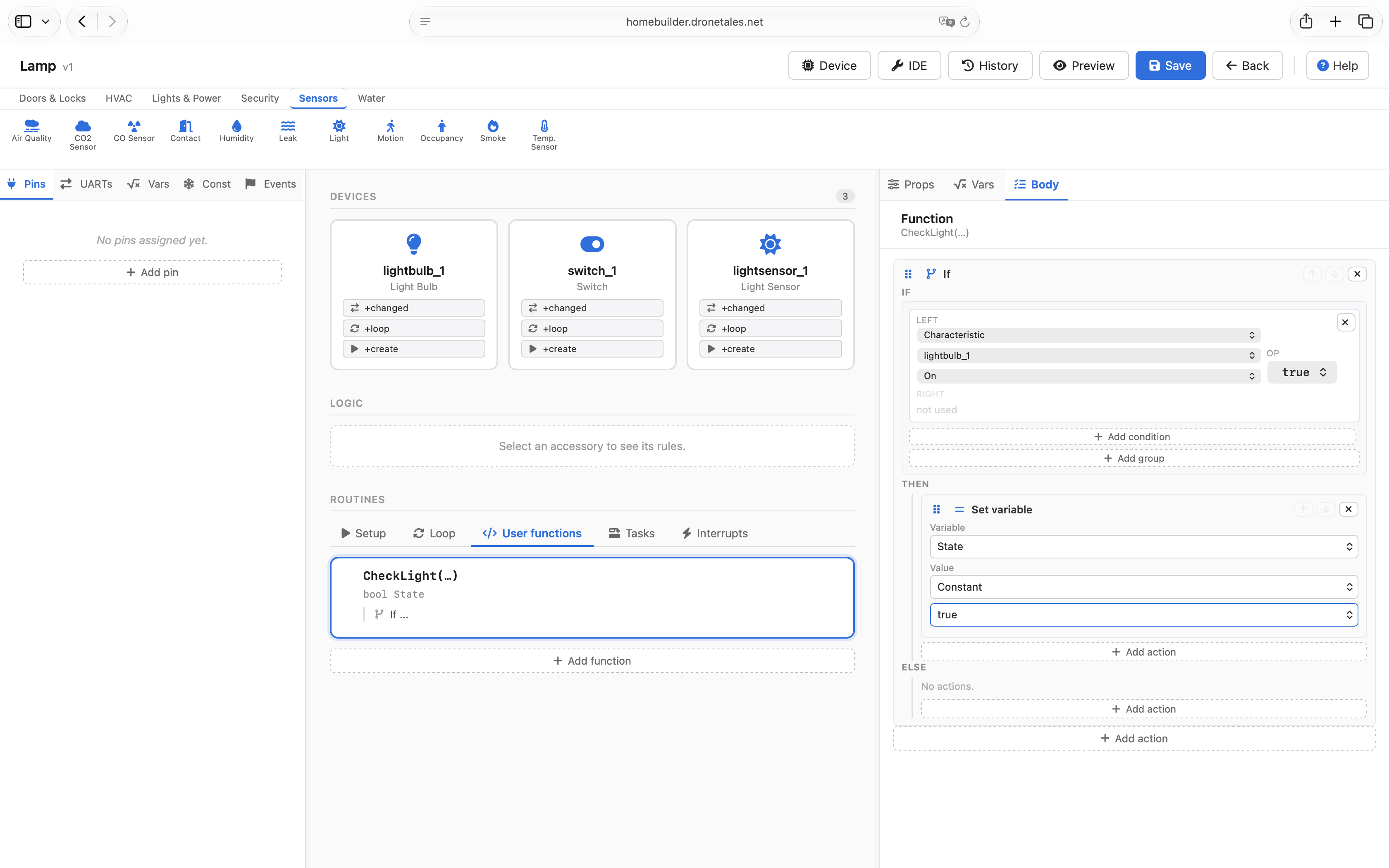
Task: Add a Humidity sensor
Action: tap(236, 131)
